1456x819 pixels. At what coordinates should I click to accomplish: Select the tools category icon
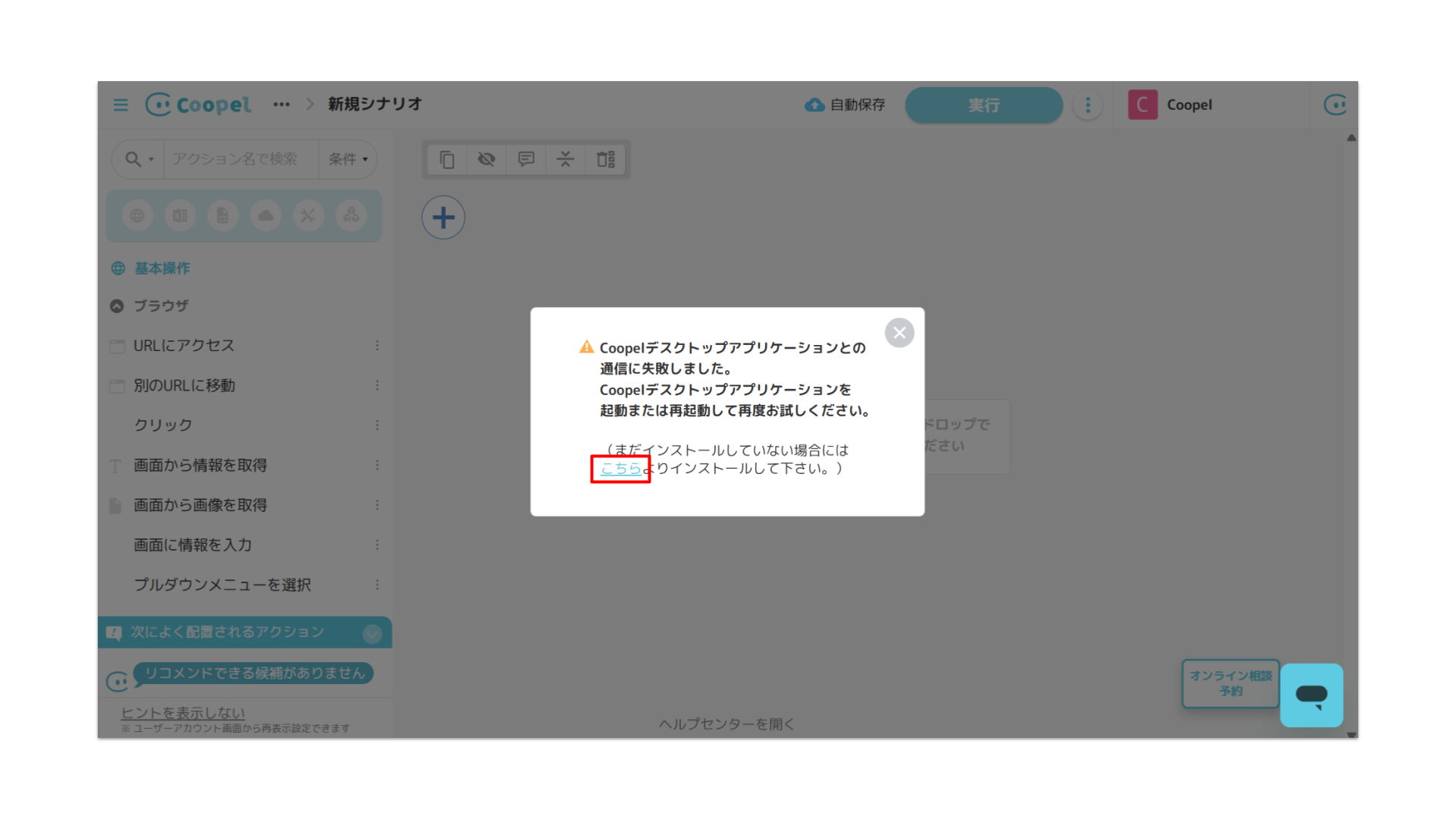(x=308, y=215)
